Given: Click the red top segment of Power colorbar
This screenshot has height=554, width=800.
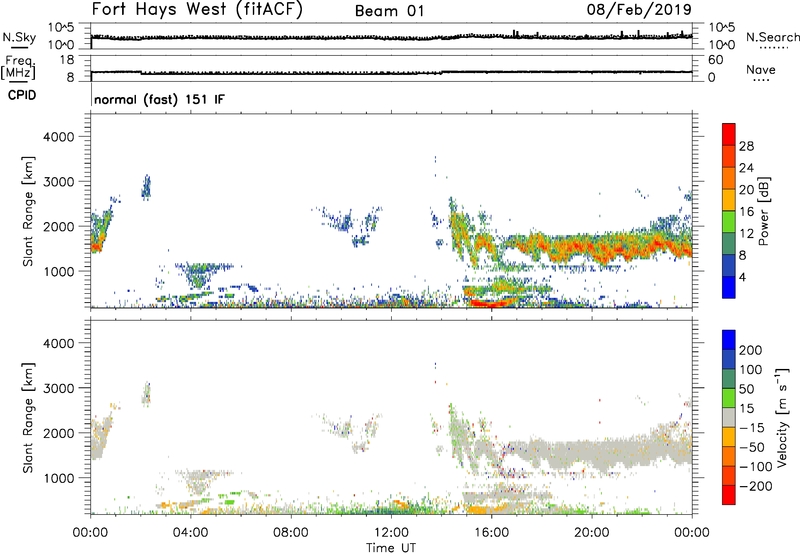Looking at the screenshot, I should tap(729, 134).
